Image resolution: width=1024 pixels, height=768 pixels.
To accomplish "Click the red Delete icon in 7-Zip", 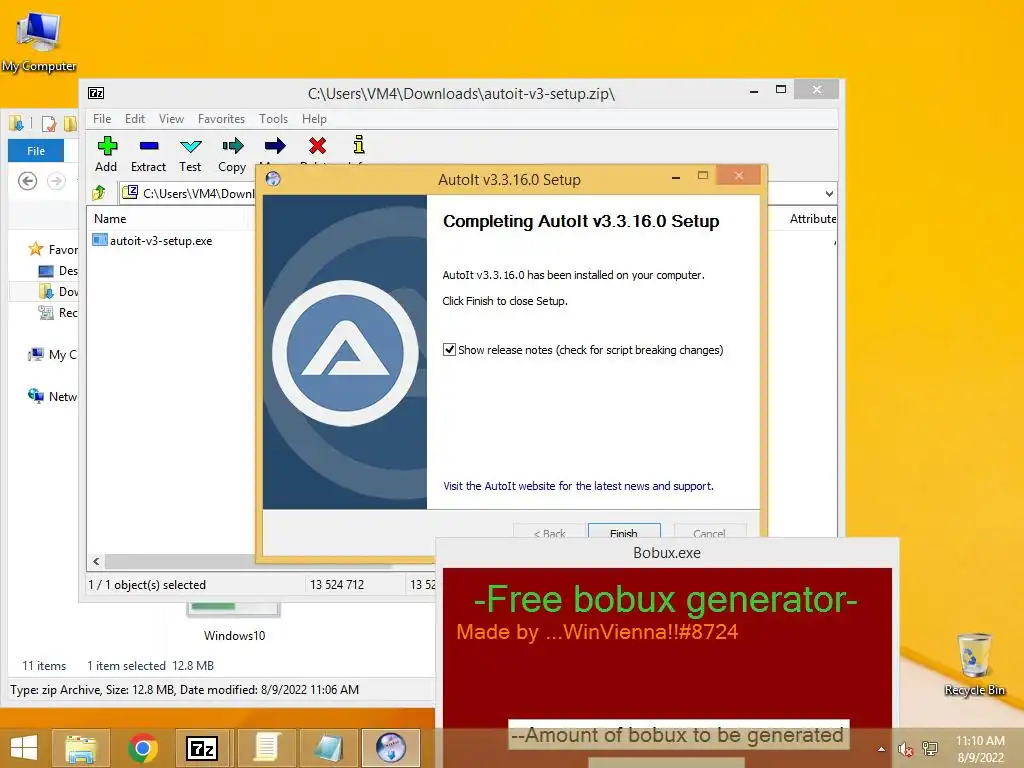I will [317, 146].
